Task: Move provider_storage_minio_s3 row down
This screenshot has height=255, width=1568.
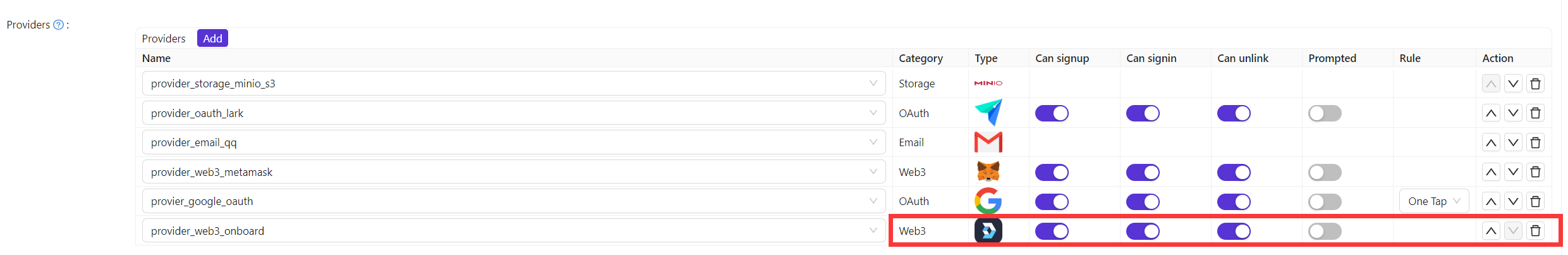Action: click(1513, 84)
